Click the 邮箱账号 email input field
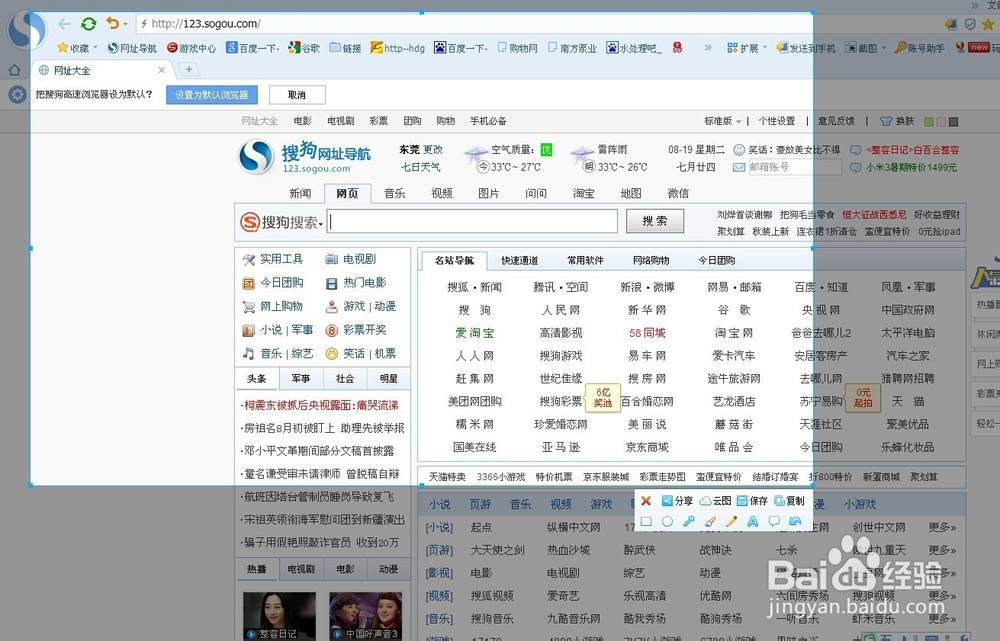 pos(795,167)
